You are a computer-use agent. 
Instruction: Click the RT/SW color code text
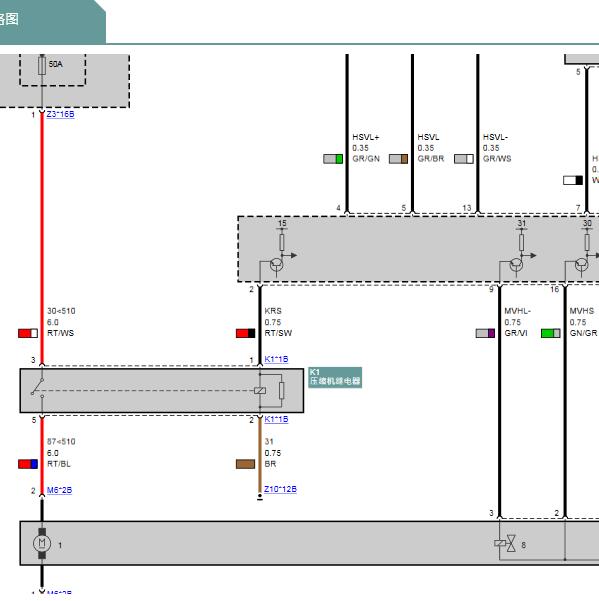(278, 333)
